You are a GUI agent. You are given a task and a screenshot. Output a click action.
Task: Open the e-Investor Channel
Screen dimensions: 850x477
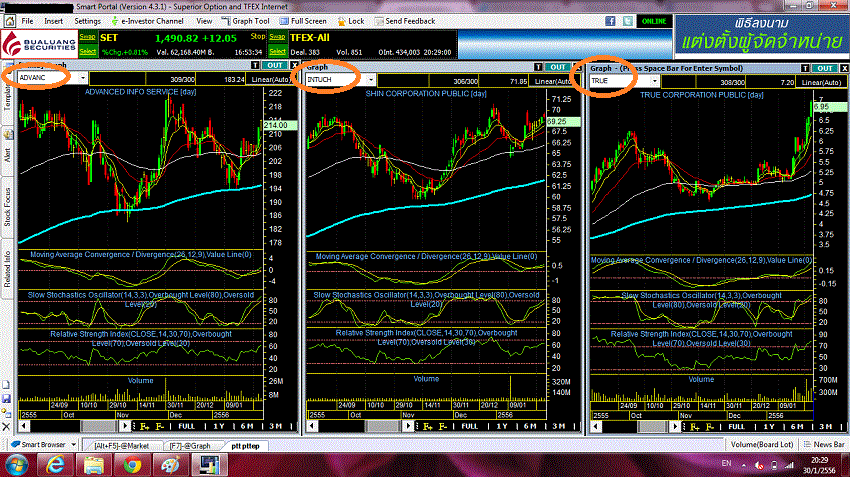(x=147, y=21)
